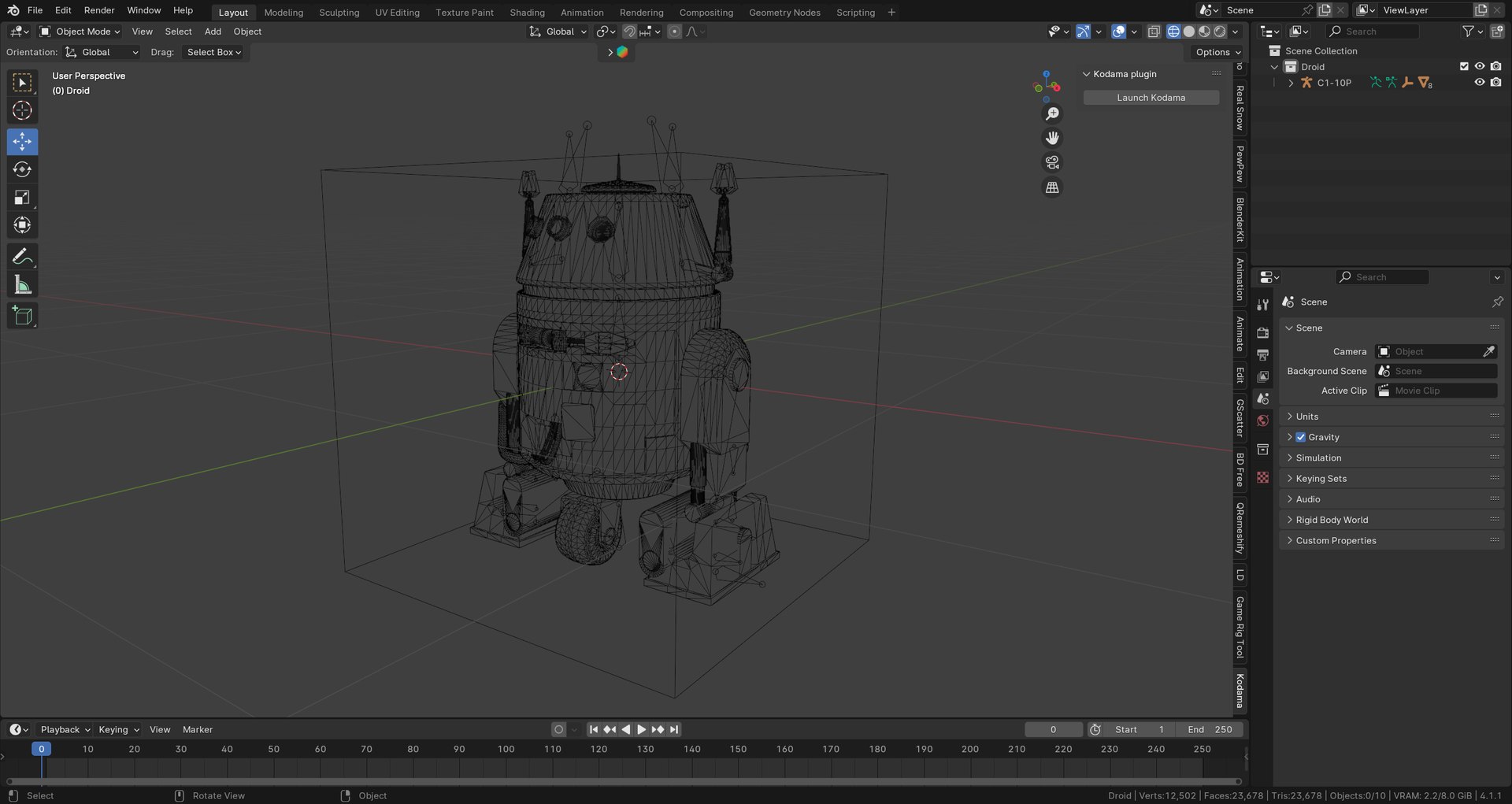Open the Marker menu in timeline

(x=198, y=730)
